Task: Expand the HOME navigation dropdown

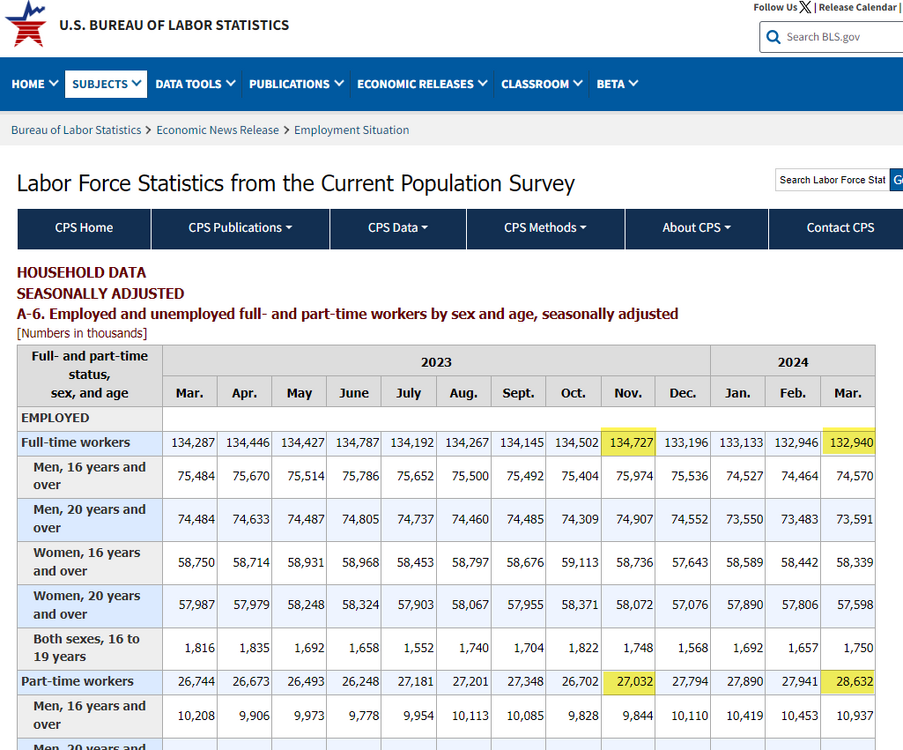Action: (34, 84)
